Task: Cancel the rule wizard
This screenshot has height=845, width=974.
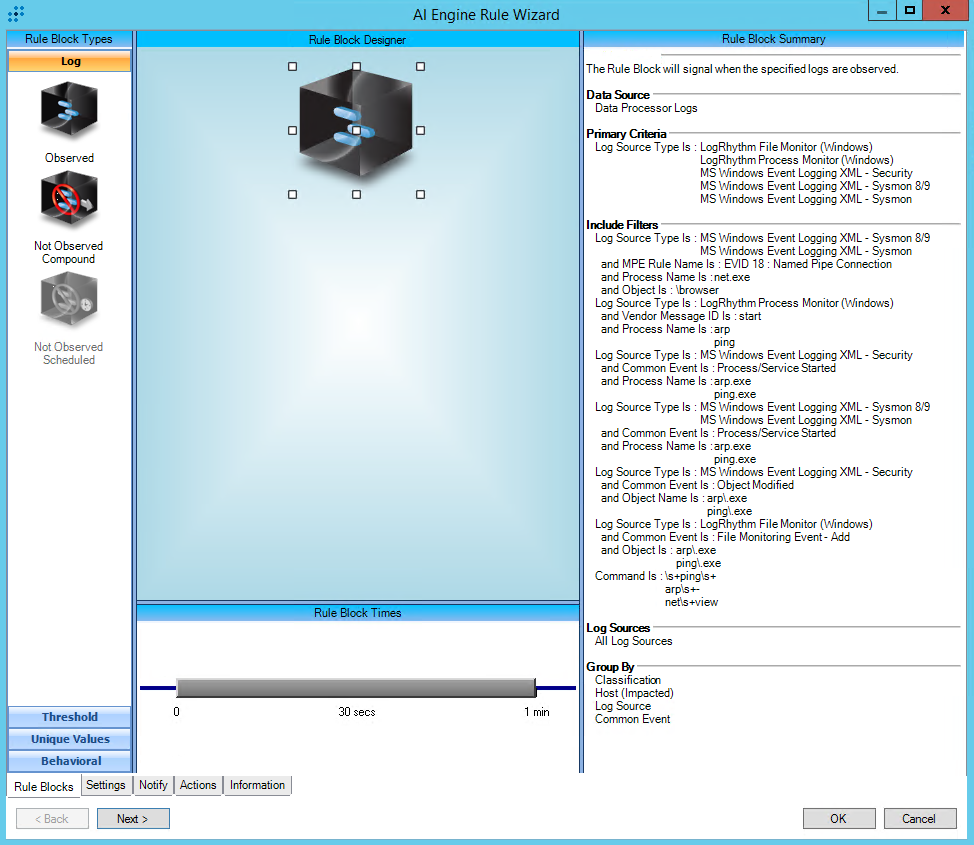Action: tap(919, 818)
